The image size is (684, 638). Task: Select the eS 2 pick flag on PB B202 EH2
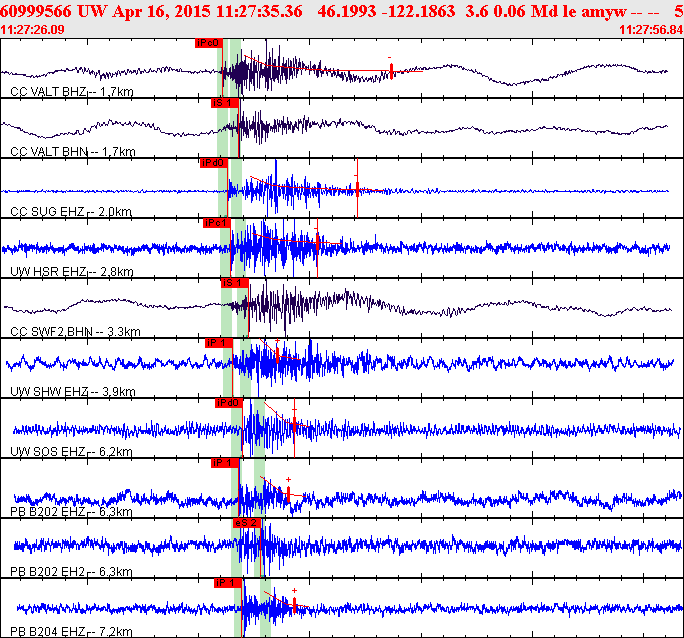tap(247, 522)
